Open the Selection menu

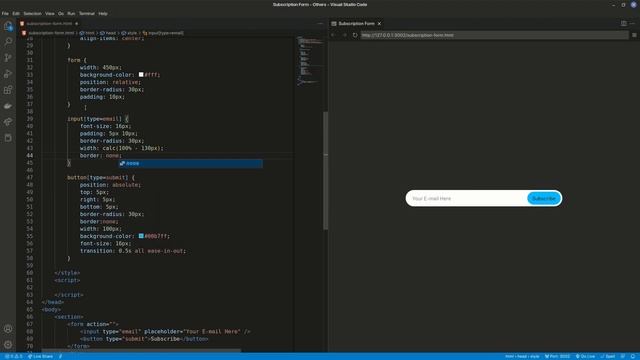(32, 13)
